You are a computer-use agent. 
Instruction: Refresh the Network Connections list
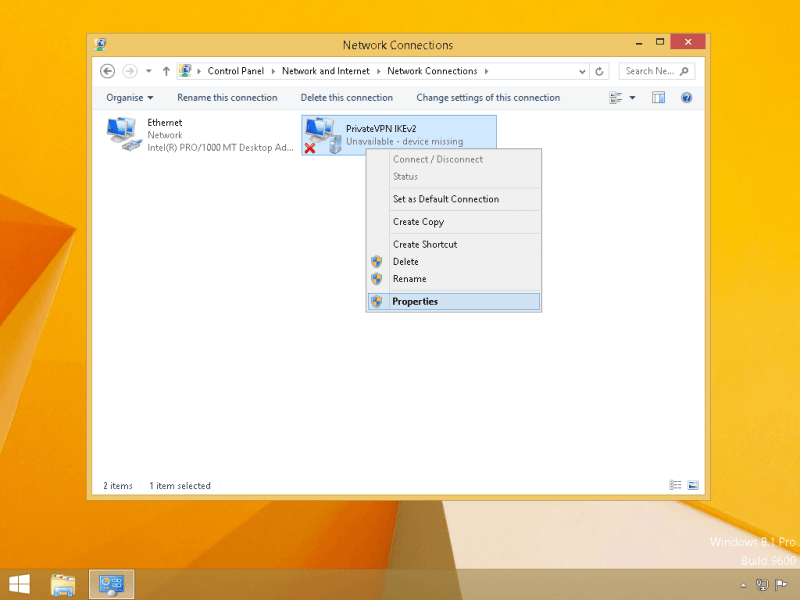click(599, 71)
